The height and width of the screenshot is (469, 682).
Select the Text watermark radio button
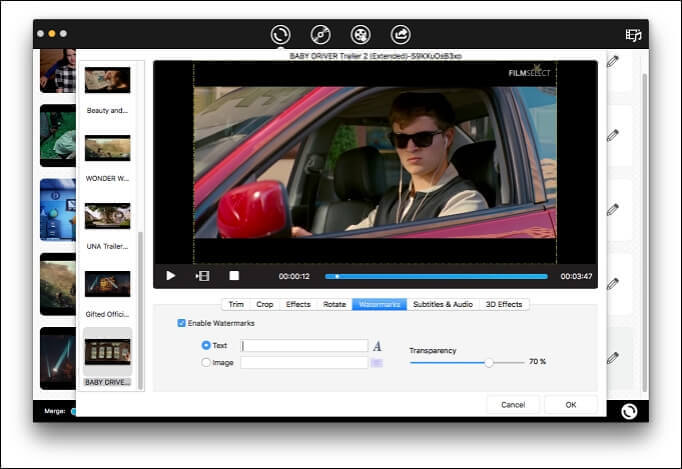coord(206,346)
